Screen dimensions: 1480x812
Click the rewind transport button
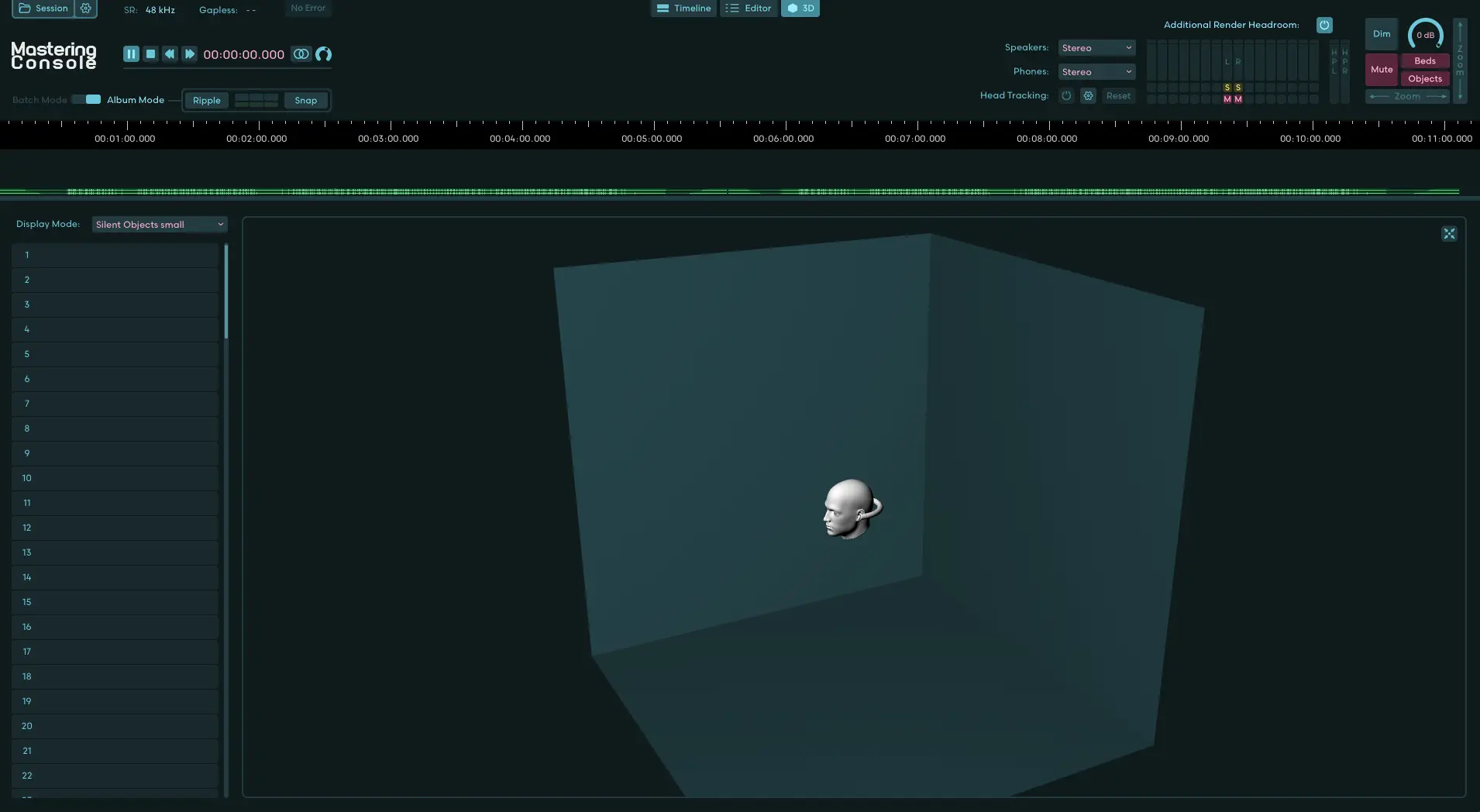170,54
